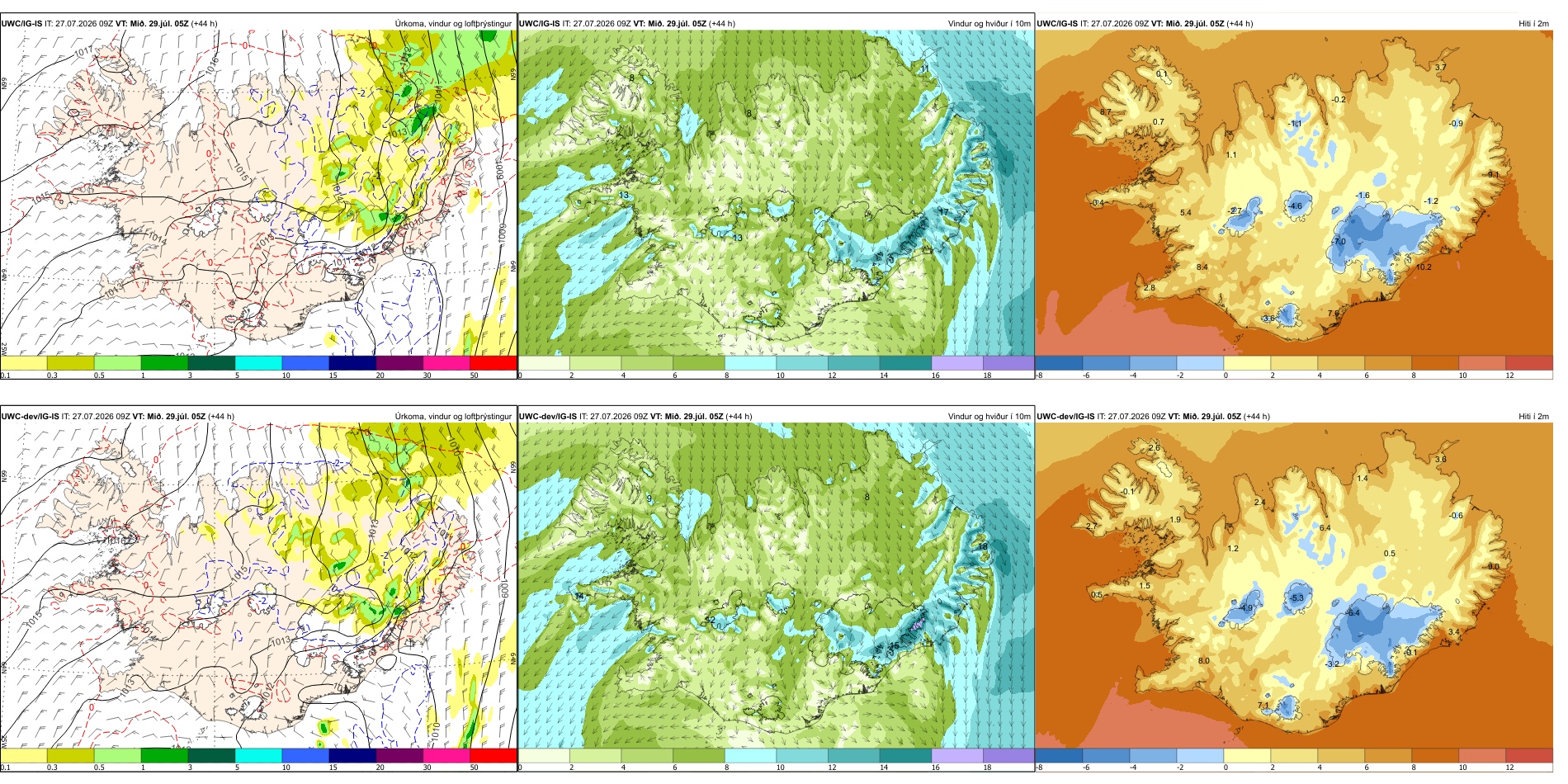Open the bottom UWC-dev/IG-IS precipitation and pressure map
The width and height of the screenshot is (1568, 784).
pyautogui.click(x=258, y=586)
